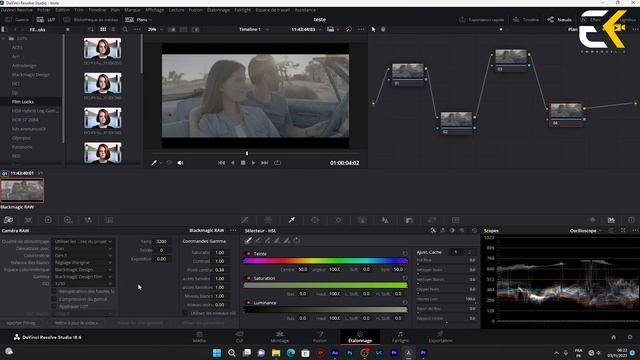Open the Balance des blancs dropdown
This screenshot has width=640, height=360.
(83, 262)
